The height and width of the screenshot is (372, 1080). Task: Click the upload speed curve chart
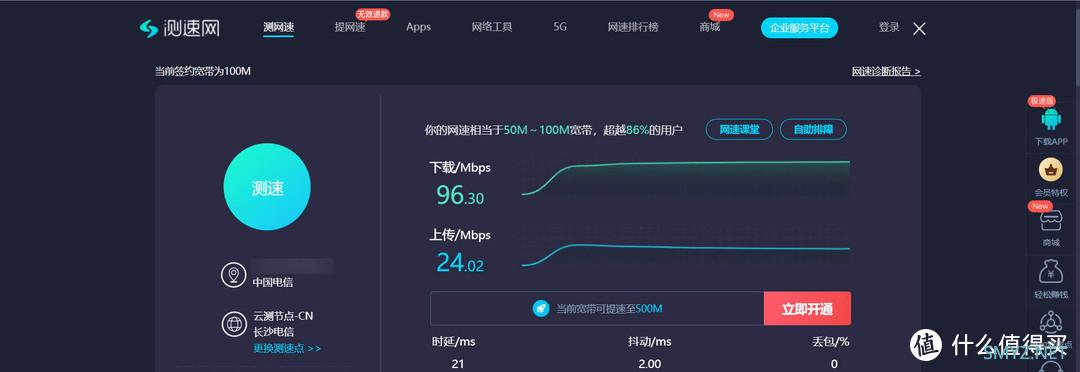[685, 254]
